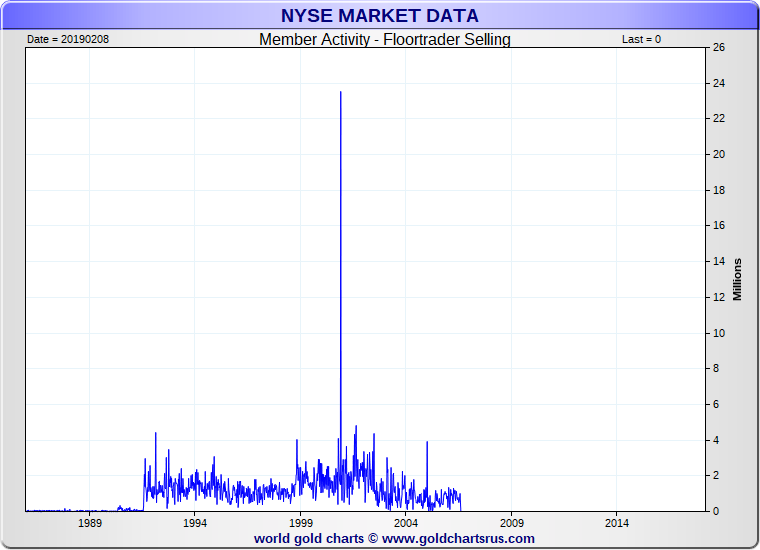Image resolution: width=760 pixels, height=550 pixels.
Task: Click the Member Activity - Floortrader Selling subtitle
Action: (385, 39)
